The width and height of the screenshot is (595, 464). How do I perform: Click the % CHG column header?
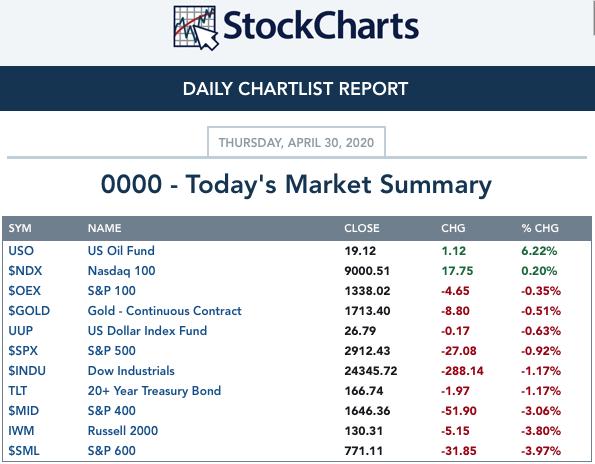coord(540,228)
